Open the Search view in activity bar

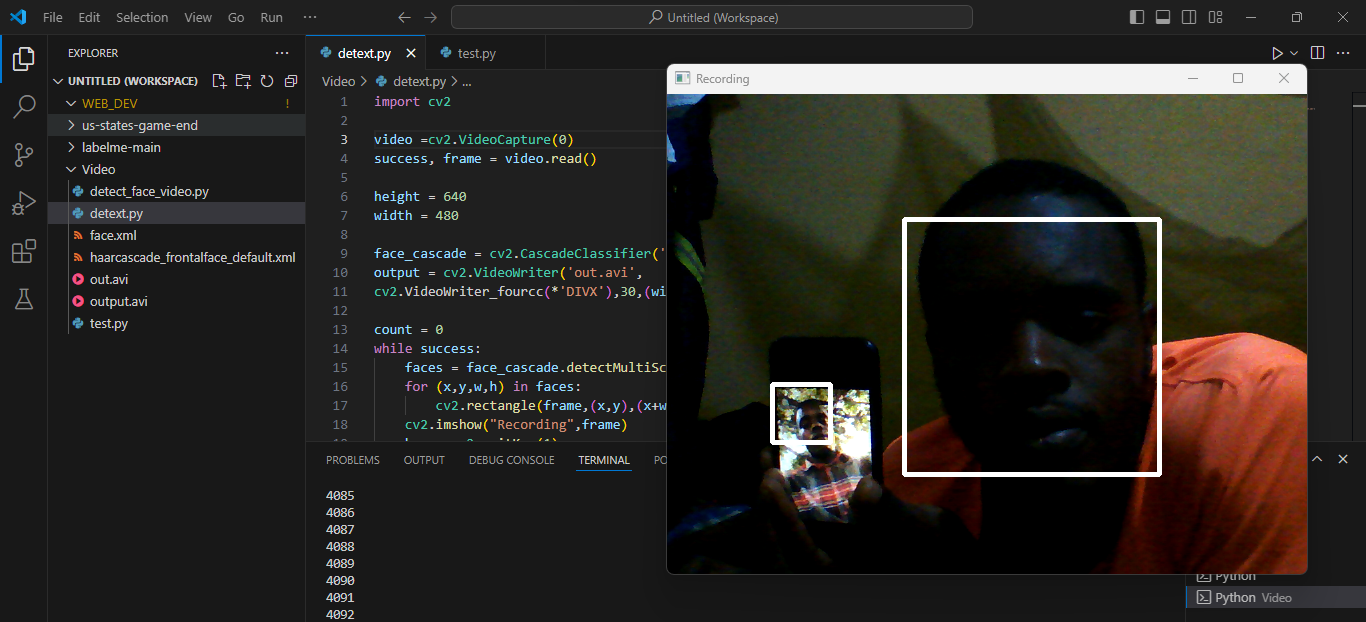point(24,107)
